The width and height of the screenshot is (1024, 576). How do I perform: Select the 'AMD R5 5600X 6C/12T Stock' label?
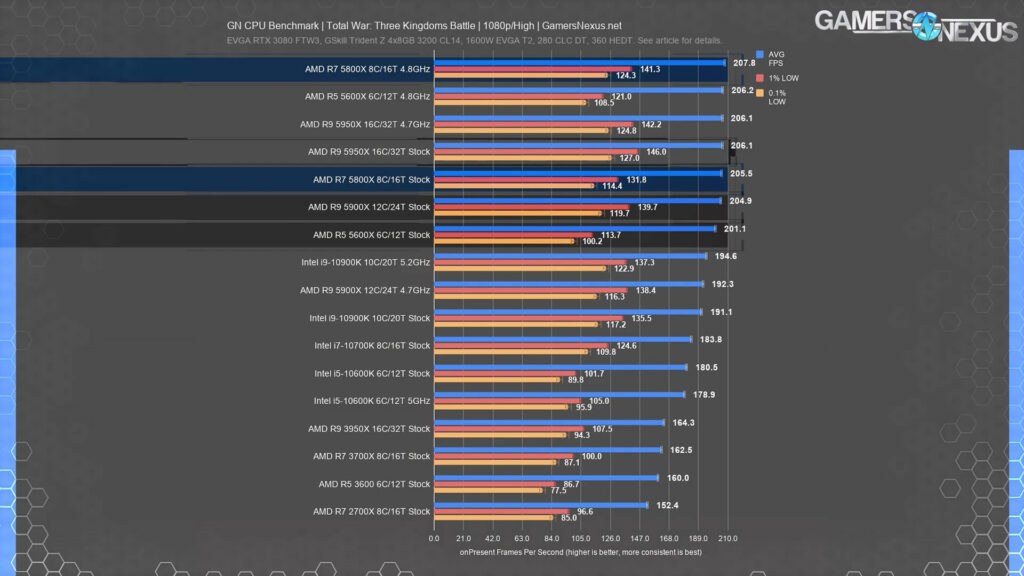372,235
